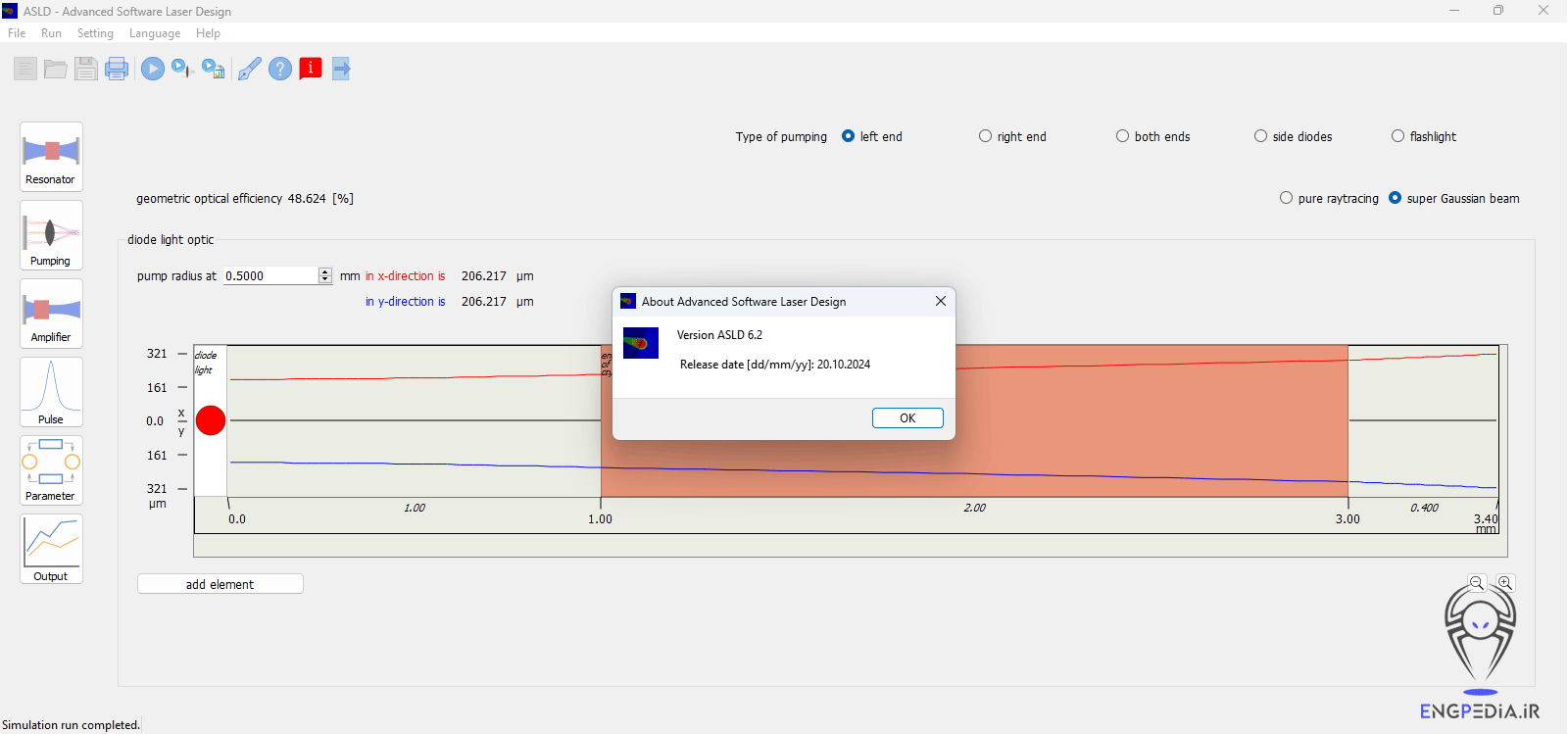
Task: Select the Amplifier sidebar icon
Action: pos(51,314)
